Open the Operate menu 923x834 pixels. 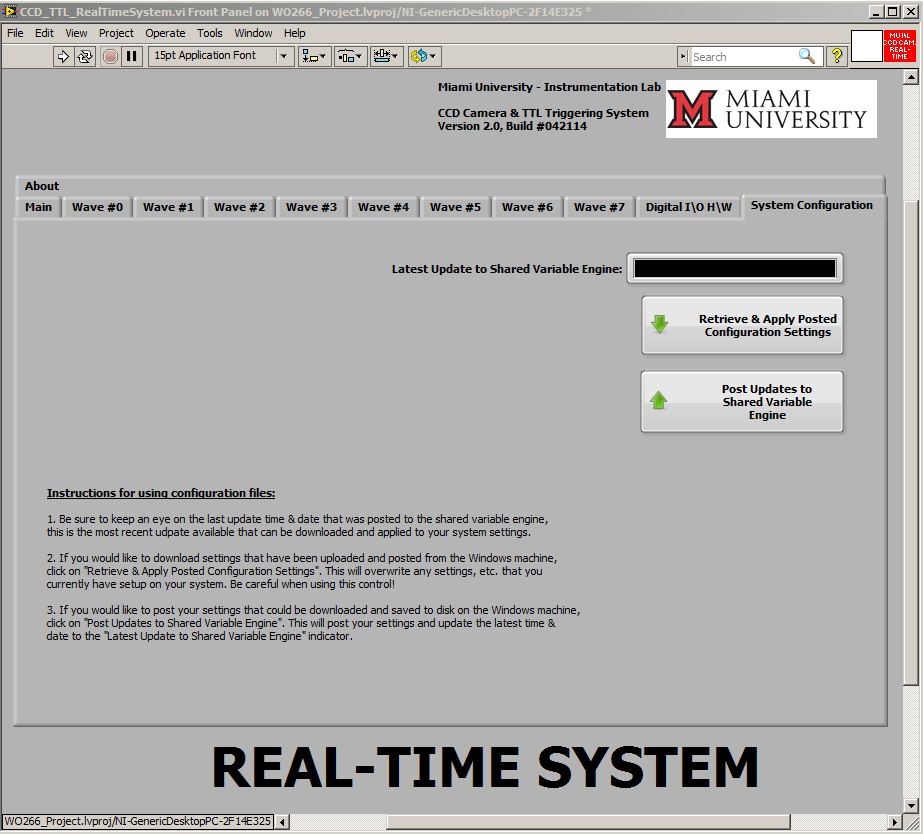click(x=165, y=33)
